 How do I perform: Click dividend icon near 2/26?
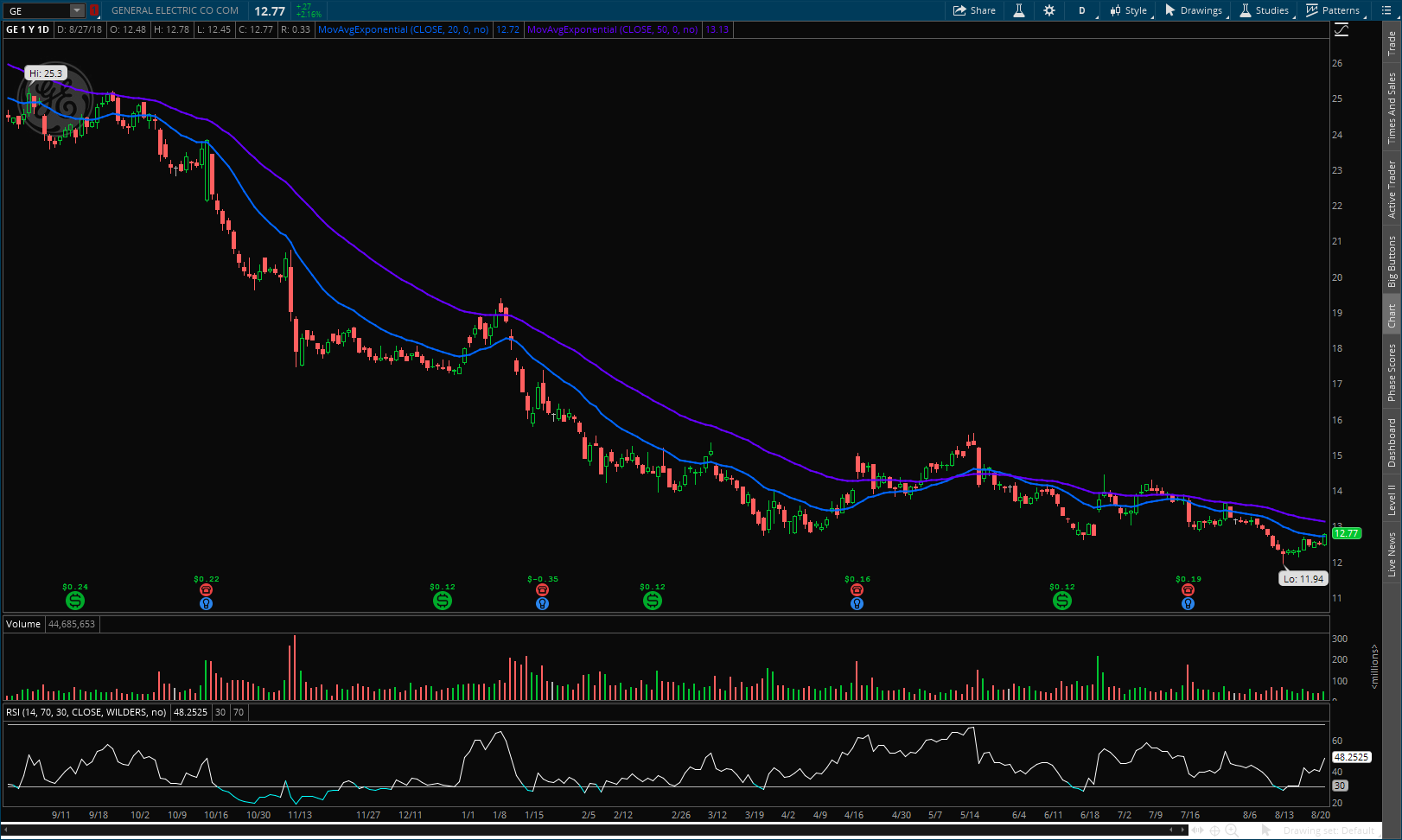[653, 600]
